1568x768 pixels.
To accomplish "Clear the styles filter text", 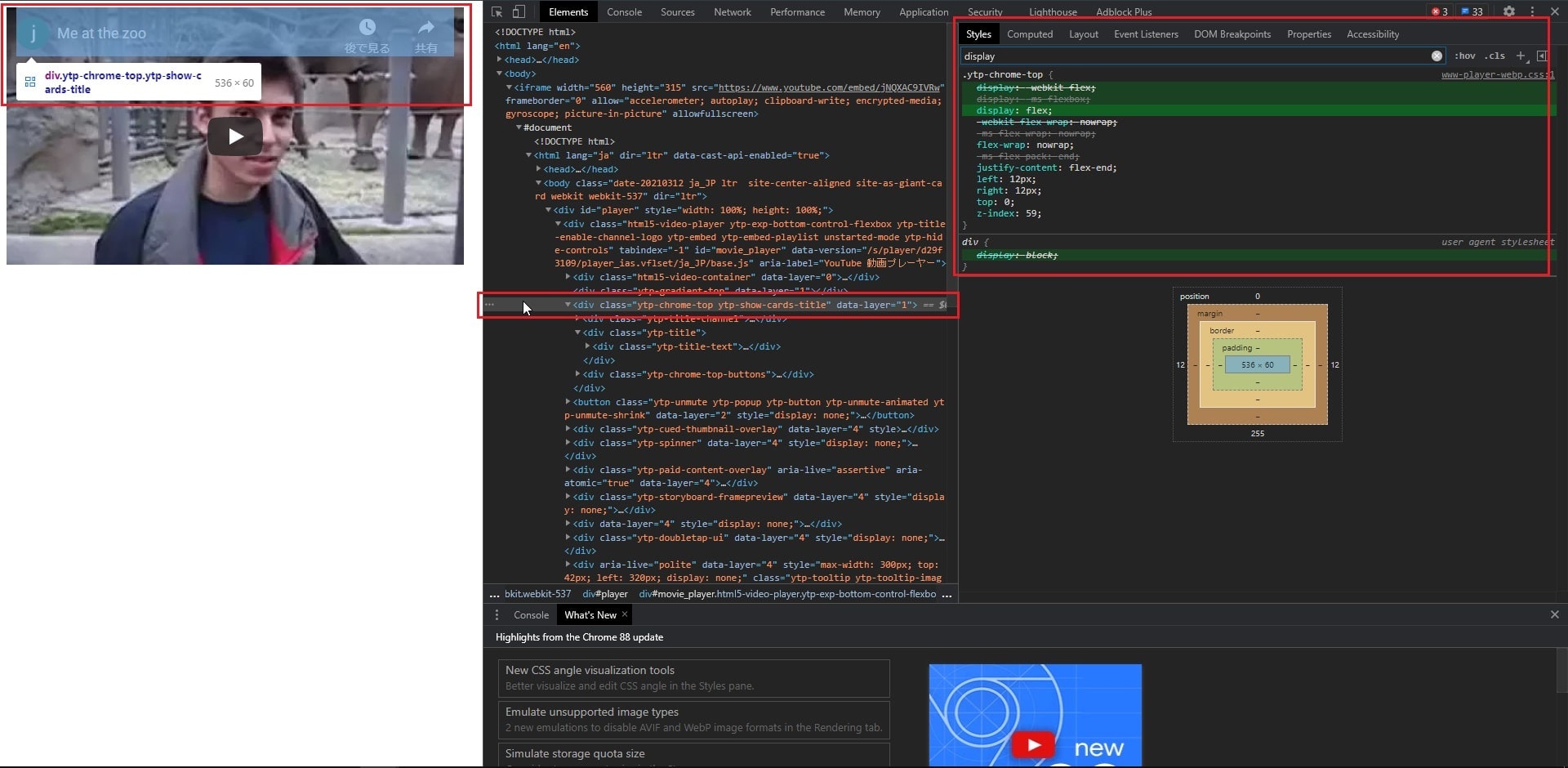I will tap(1437, 56).
